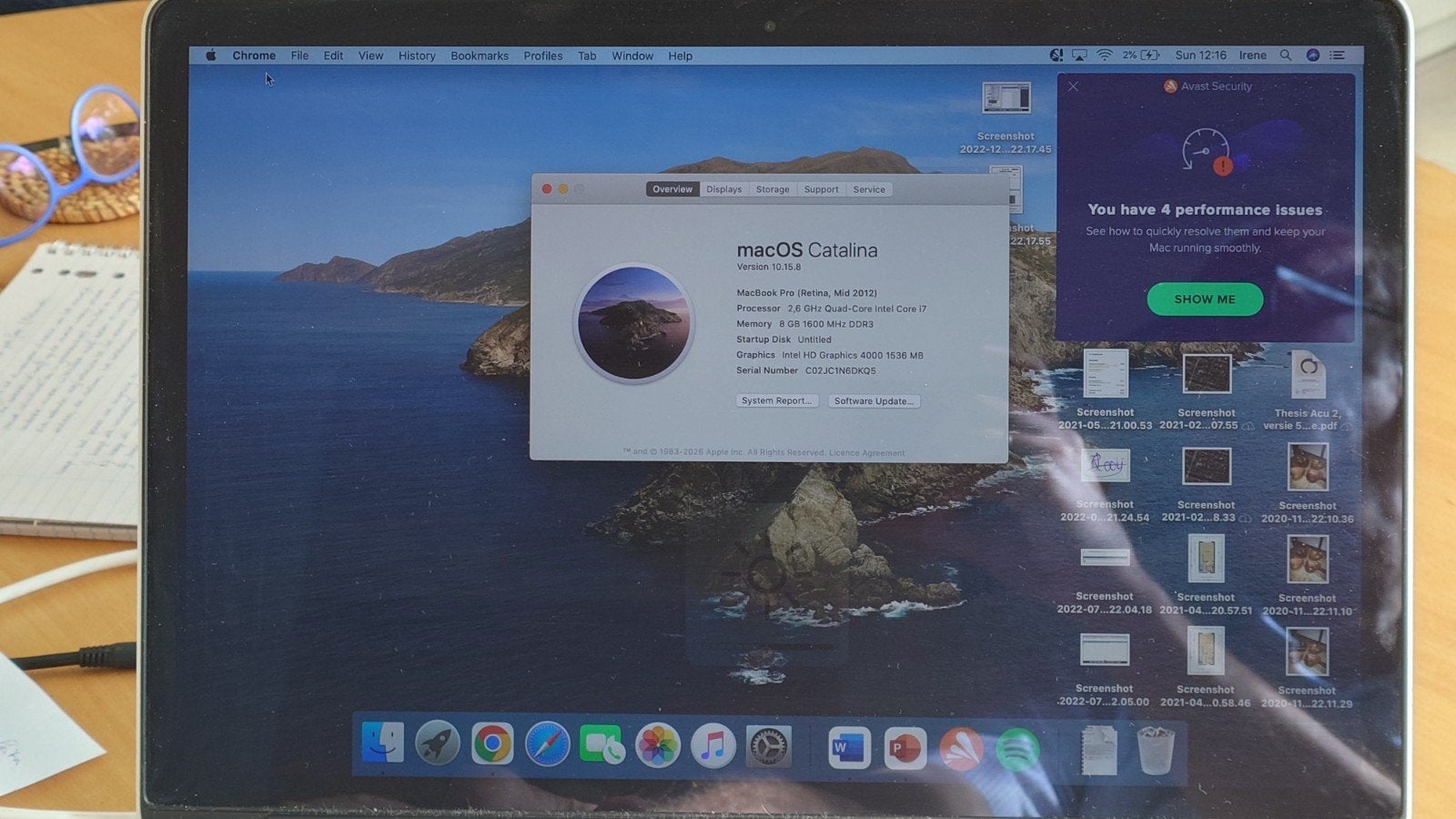Open the Window menu
The width and height of the screenshot is (1456, 819).
coord(632,56)
